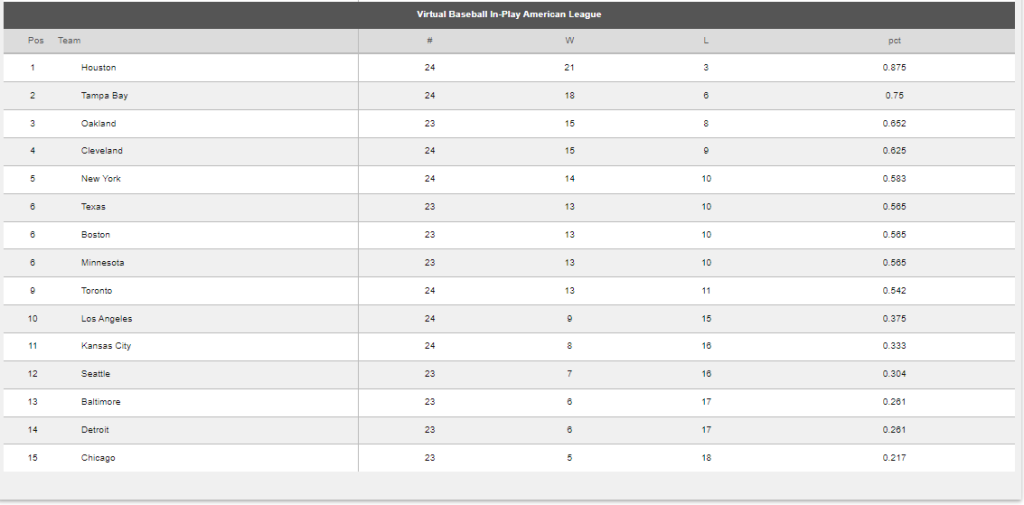This screenshot has width=1024, height=505.
Task: Open the Tampa Bay team entry
Action: (x=105, y=96)
